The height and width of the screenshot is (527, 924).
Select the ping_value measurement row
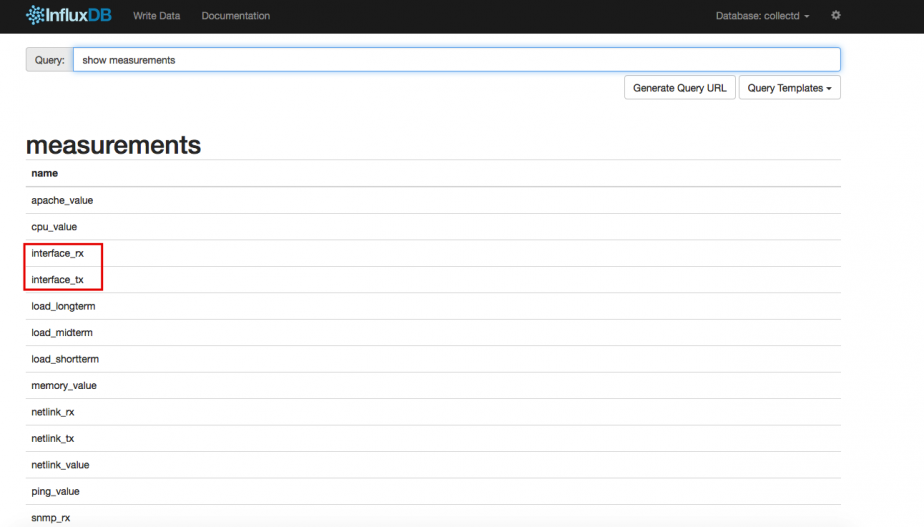tap(433, 492)
